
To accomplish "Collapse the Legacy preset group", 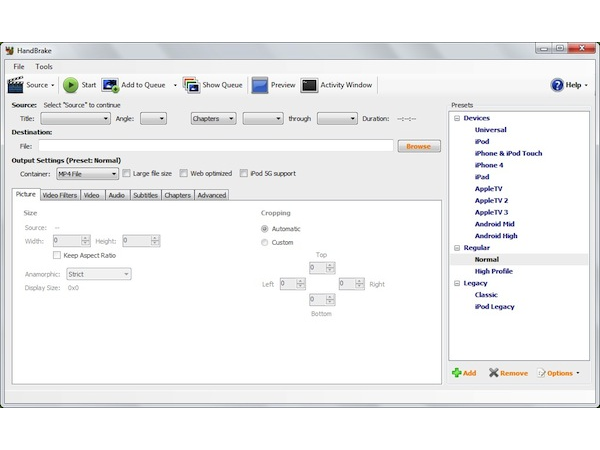I will 457,283.
